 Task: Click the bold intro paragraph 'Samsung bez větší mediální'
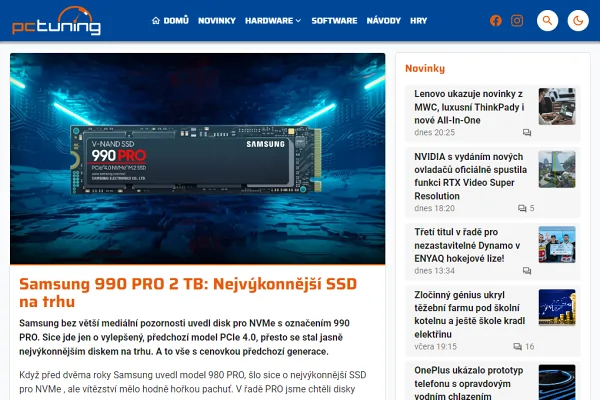tap(184, 337)
